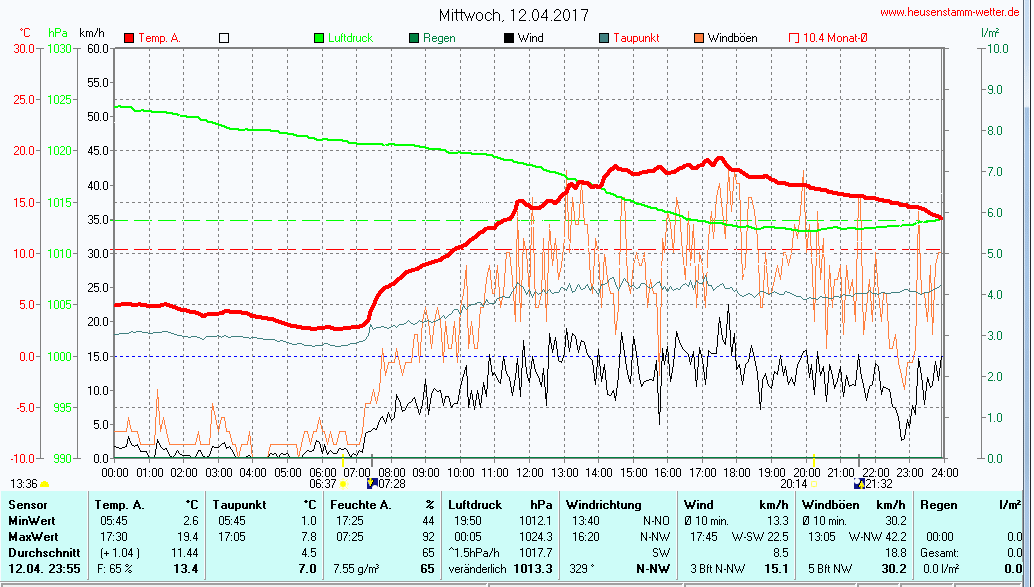Click the sunrise icon at 06:37
Image resolution: width=1034 pixels, height=587 pixels.
[x=344, y=484]
